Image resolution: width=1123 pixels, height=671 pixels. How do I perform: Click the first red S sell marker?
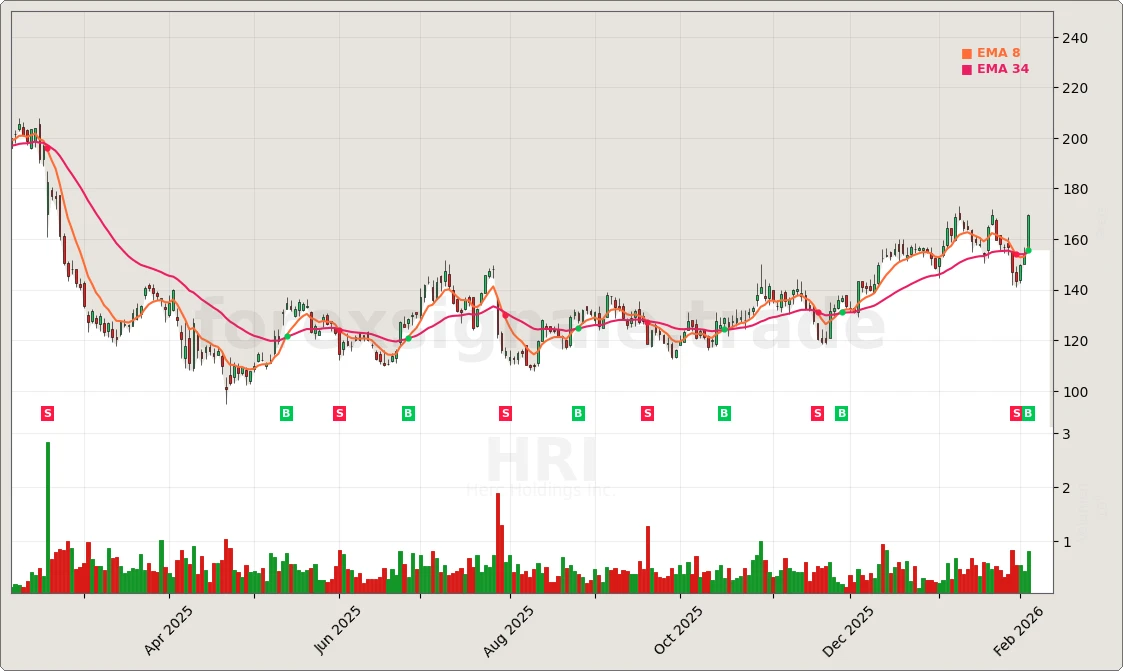pos(46,412)
